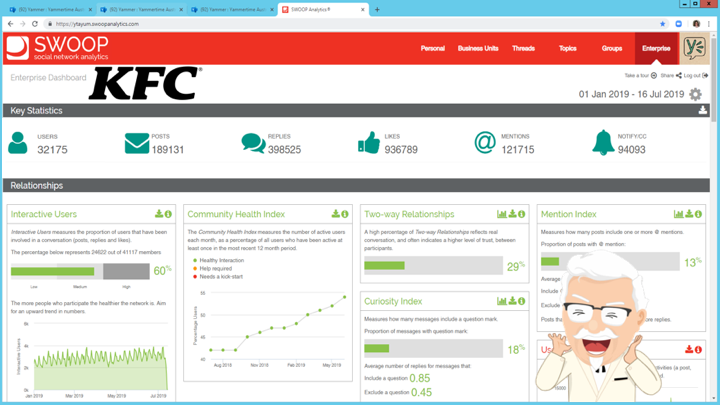The height and width of the screenshot is (405, 720).
Task: Show Mention Index info
Action: 698,214
